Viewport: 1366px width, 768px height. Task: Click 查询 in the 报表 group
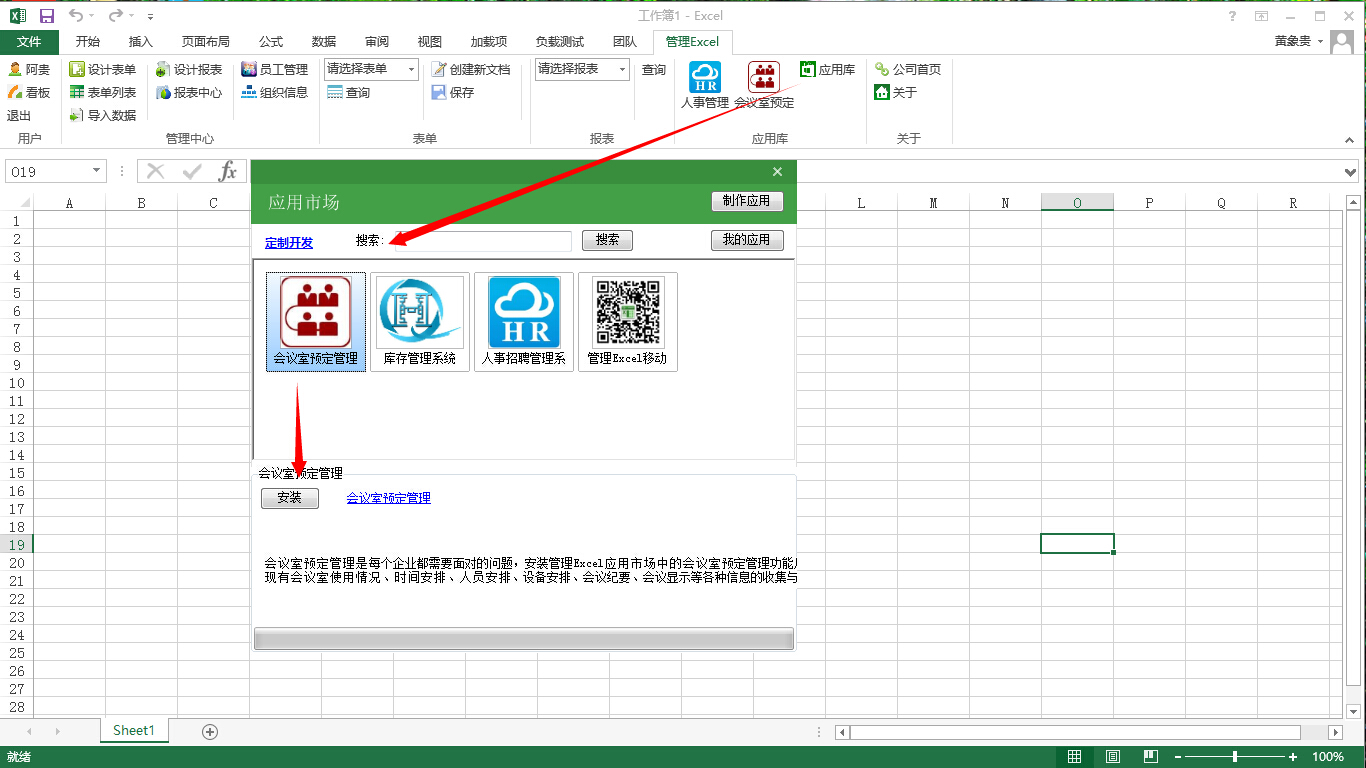pos(654,69)
